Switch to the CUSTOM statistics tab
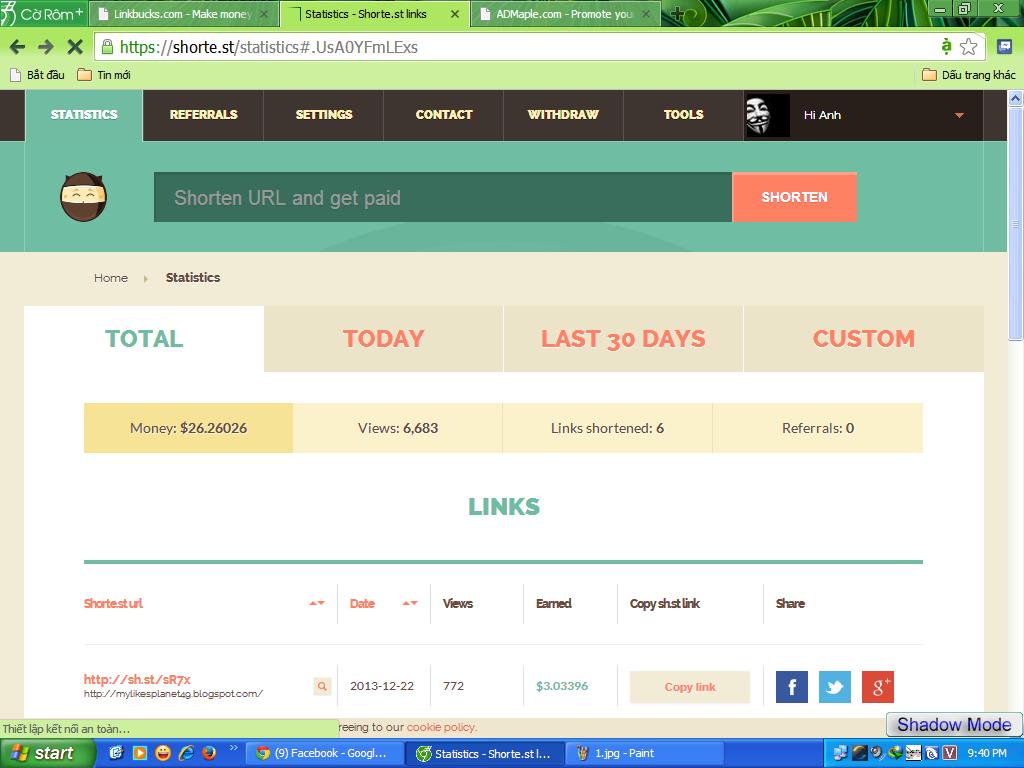 (x=863, y=339)
